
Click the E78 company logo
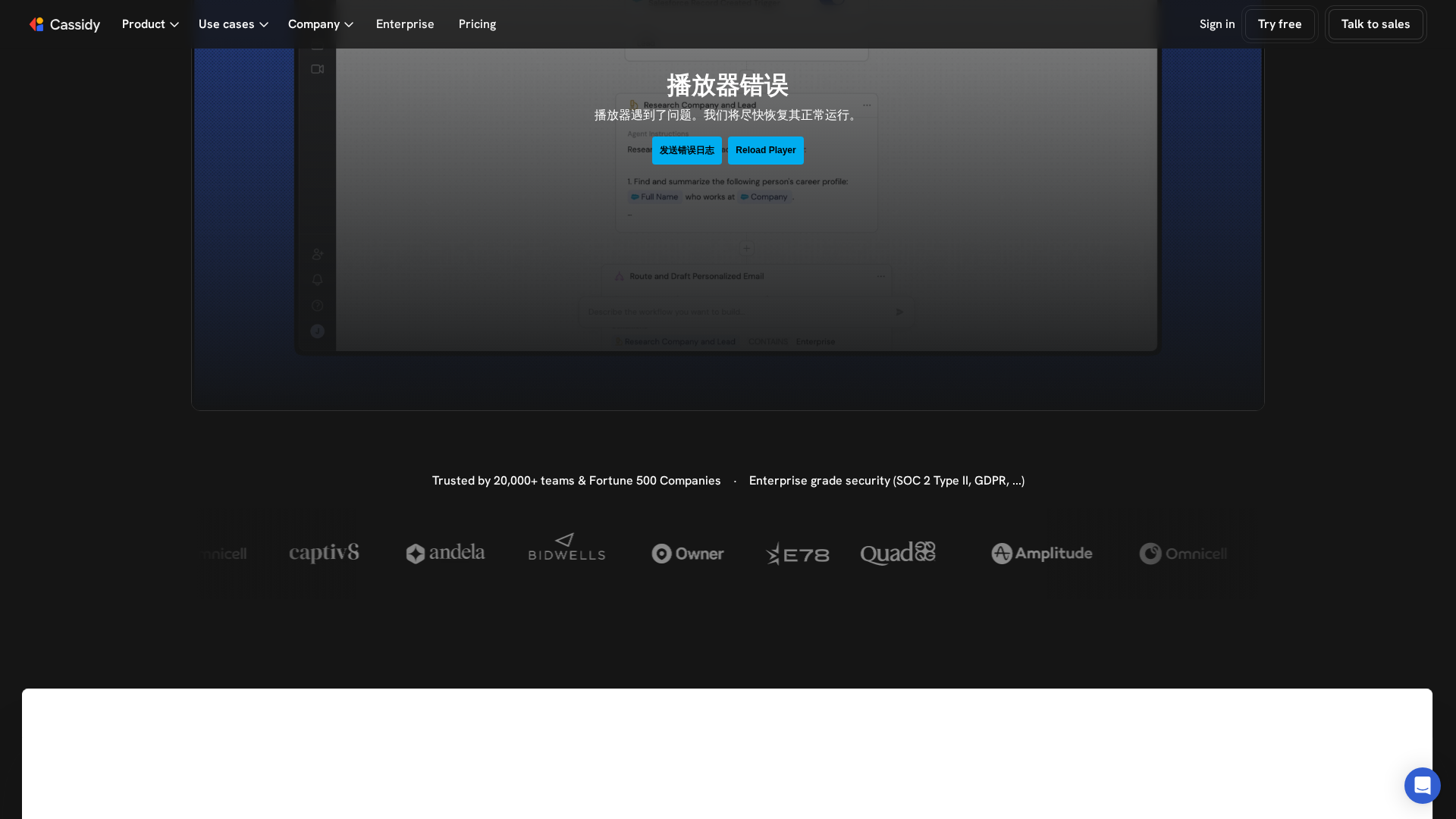[797, 554]
